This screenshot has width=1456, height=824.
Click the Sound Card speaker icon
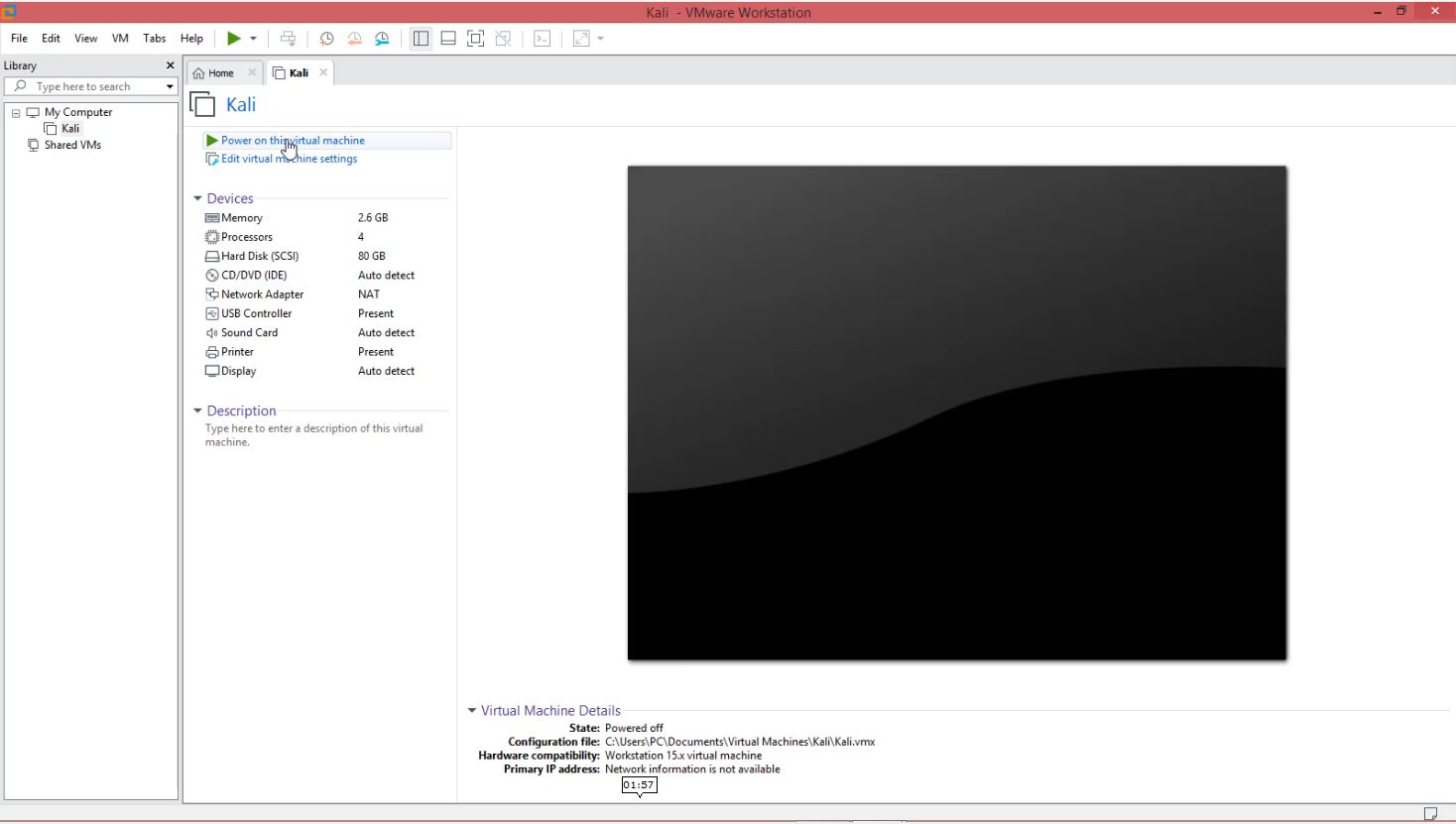coord(211,333)
